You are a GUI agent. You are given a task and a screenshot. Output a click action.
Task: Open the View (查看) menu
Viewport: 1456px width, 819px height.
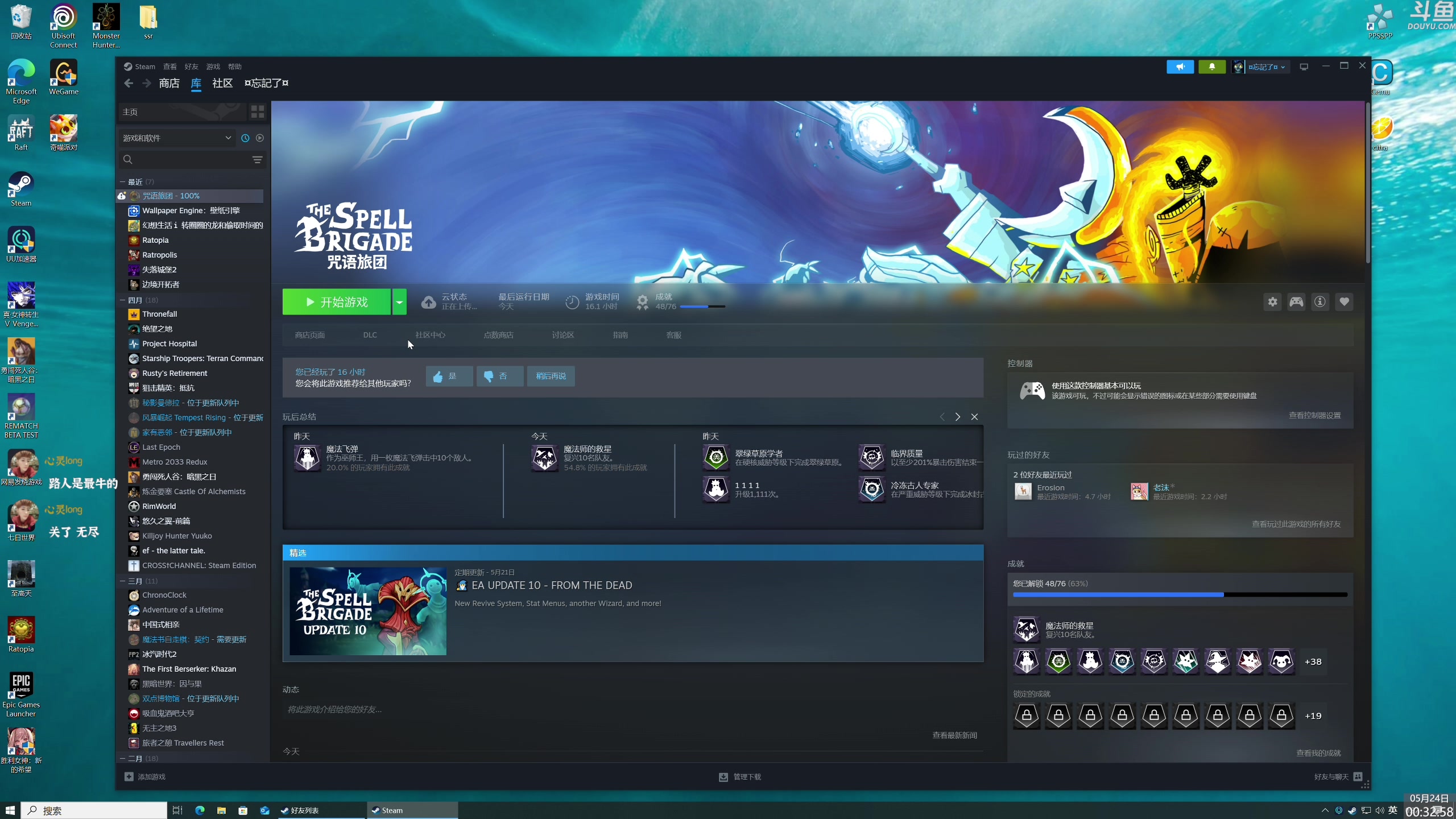[169, 67]
